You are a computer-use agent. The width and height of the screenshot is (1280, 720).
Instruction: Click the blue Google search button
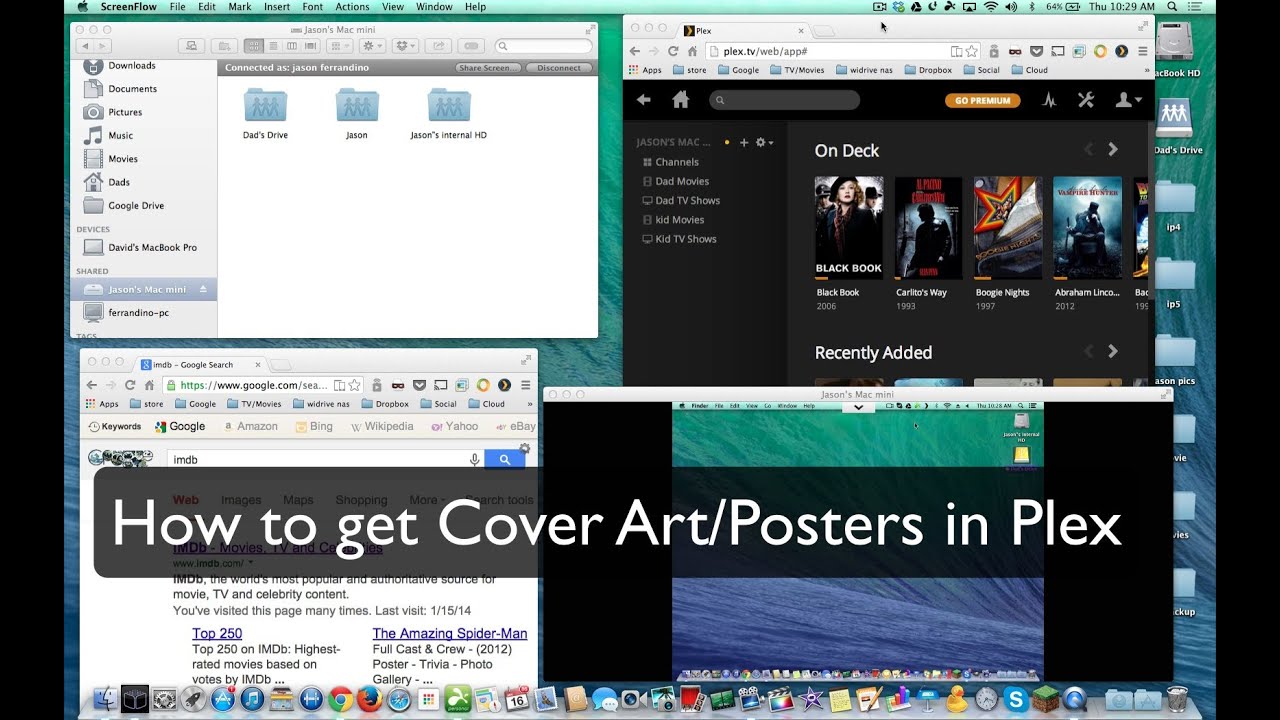505,459
